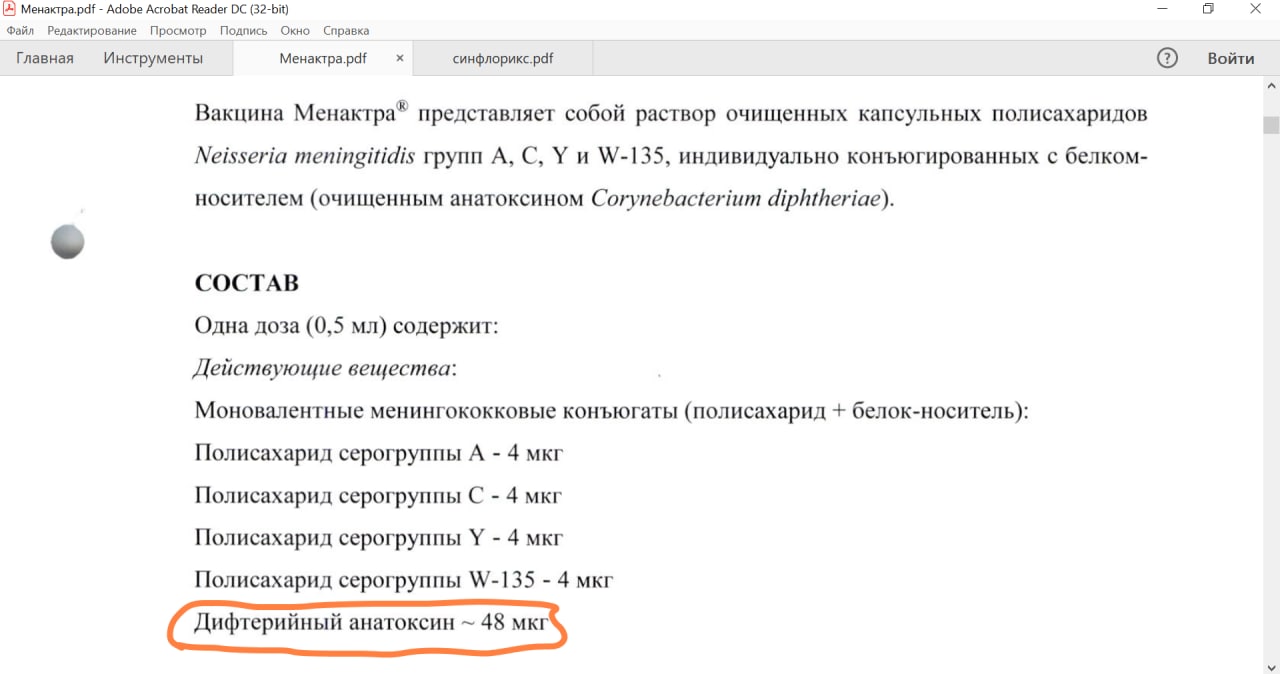Close the Менактра.pdf tab
The height and width of the screenshot is (674, 1280).
click(x=400, y=58)
